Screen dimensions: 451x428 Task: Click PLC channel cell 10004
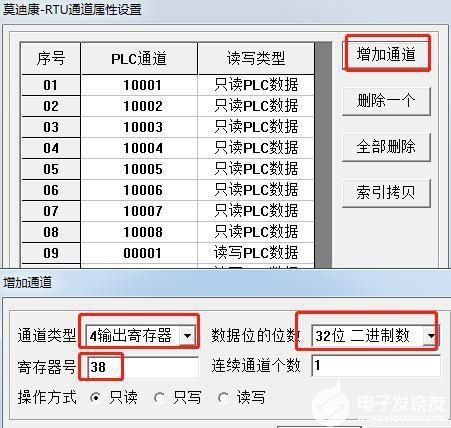coord(139,148)
